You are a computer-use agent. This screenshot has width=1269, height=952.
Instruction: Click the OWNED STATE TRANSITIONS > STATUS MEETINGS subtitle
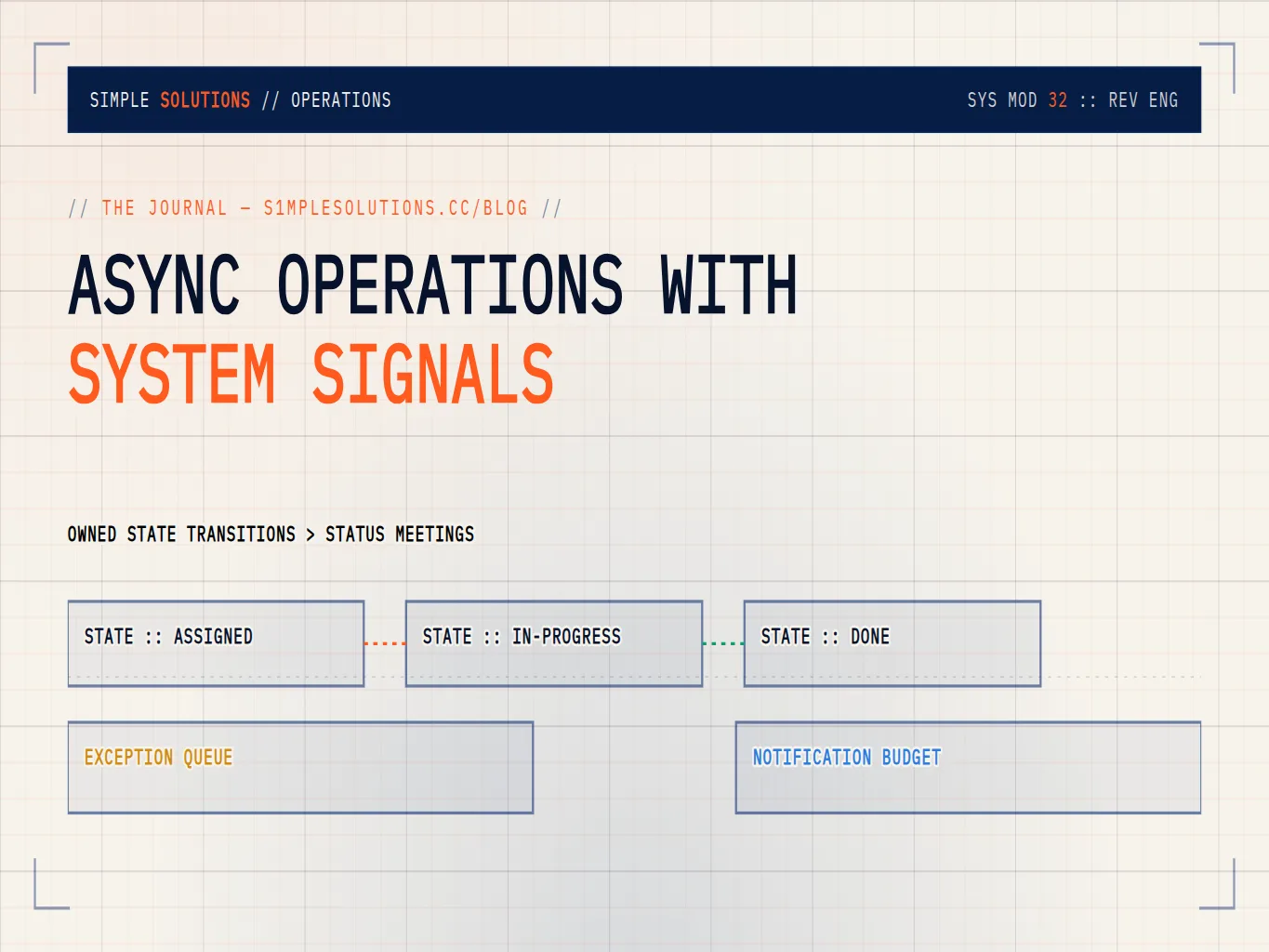(271, 535)
